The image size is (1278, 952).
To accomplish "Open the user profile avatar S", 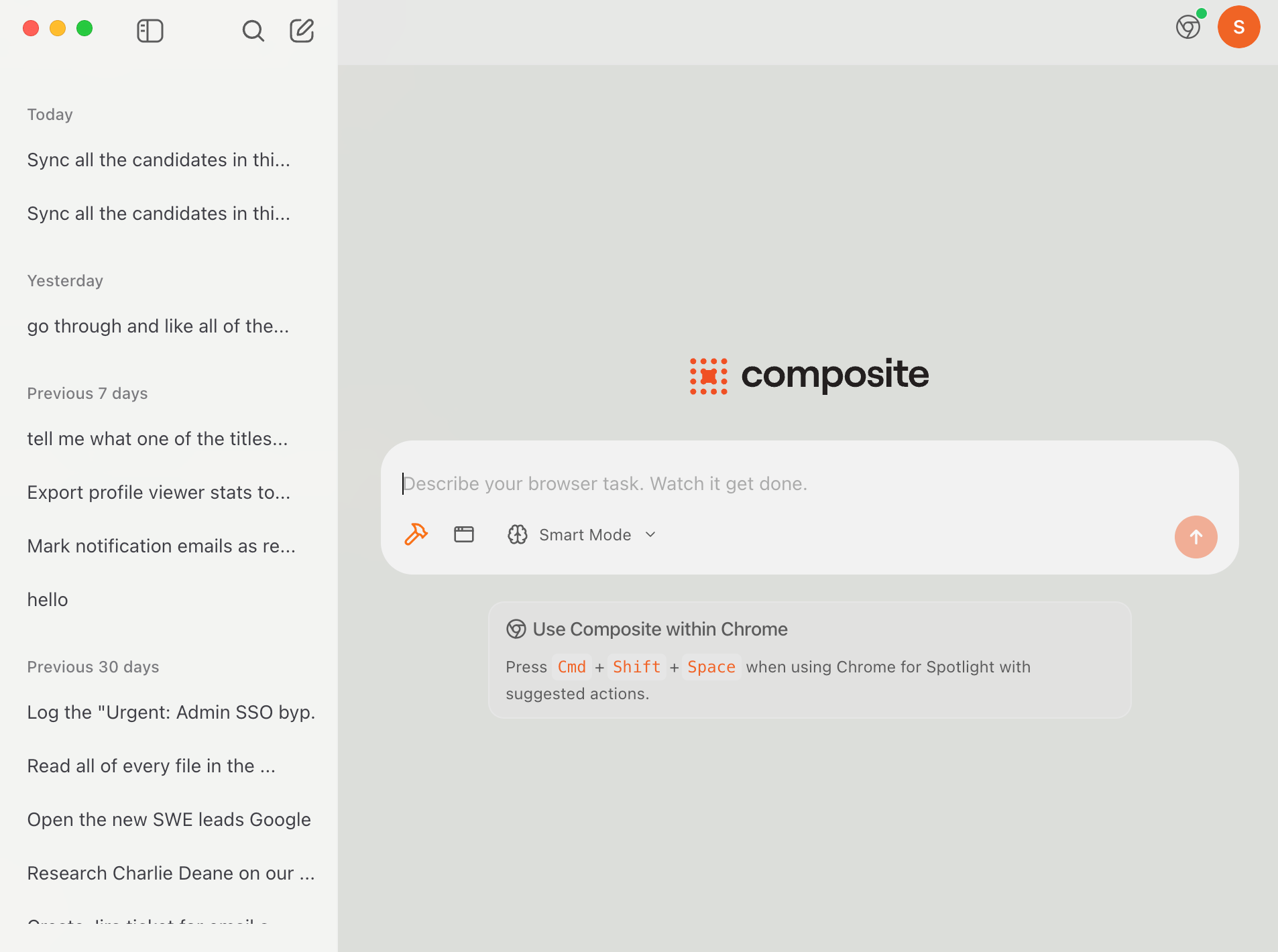I will [x=1239, y=27].
